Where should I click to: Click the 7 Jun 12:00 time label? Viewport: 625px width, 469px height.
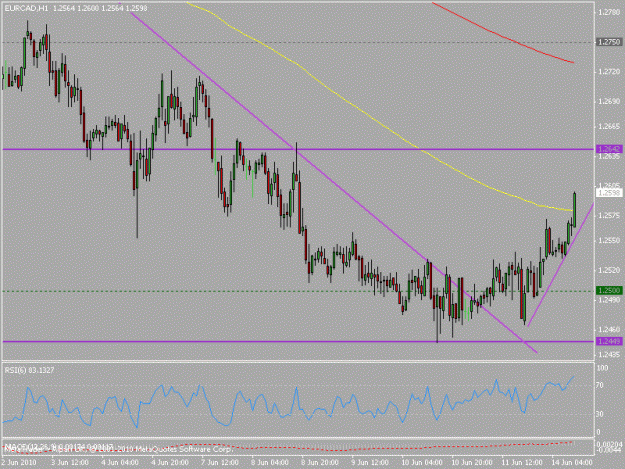click(x=220, y=463)
